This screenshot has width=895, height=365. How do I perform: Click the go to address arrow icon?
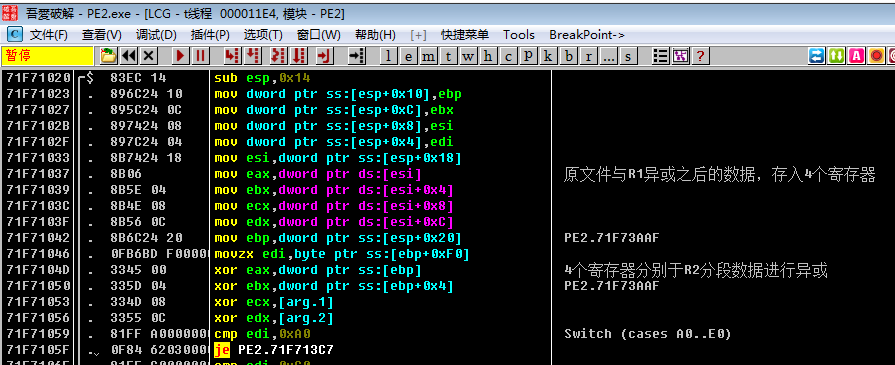pyautogui.click(x=357, y=55)
